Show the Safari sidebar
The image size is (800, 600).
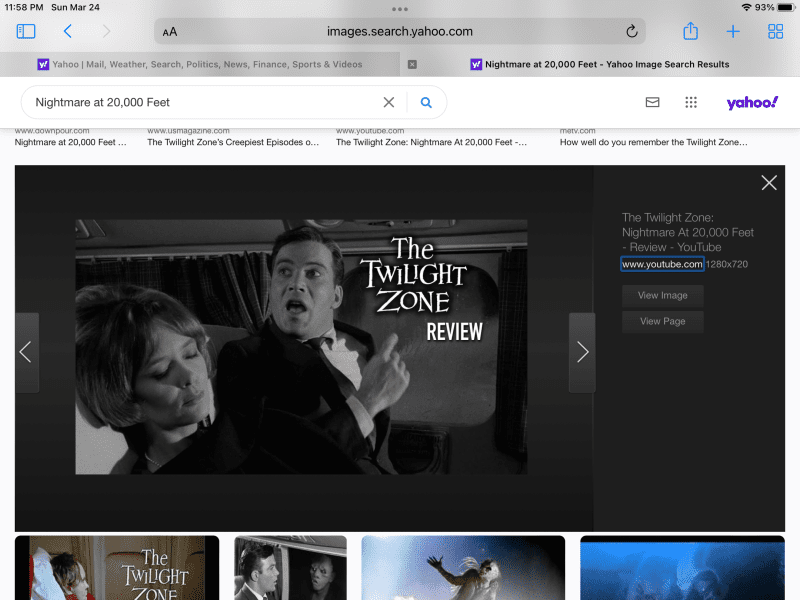tap(26, 32)
